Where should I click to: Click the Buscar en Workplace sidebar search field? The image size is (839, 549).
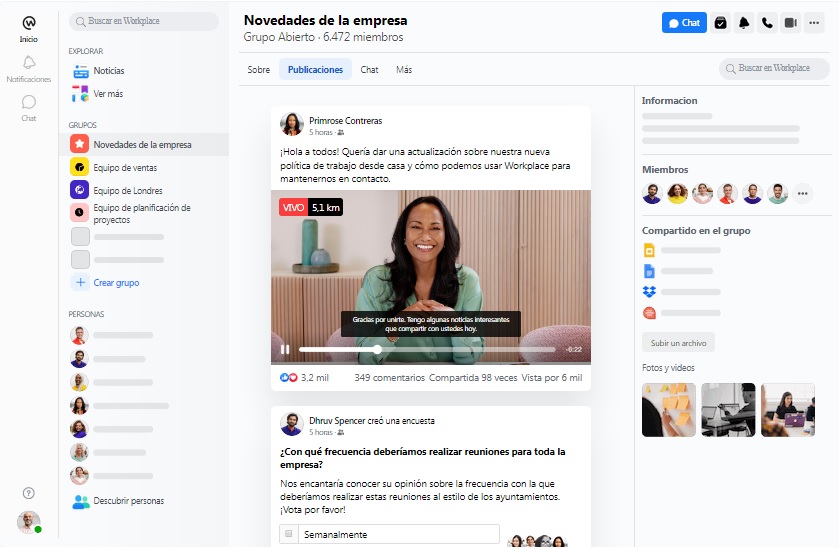(144, 21)
